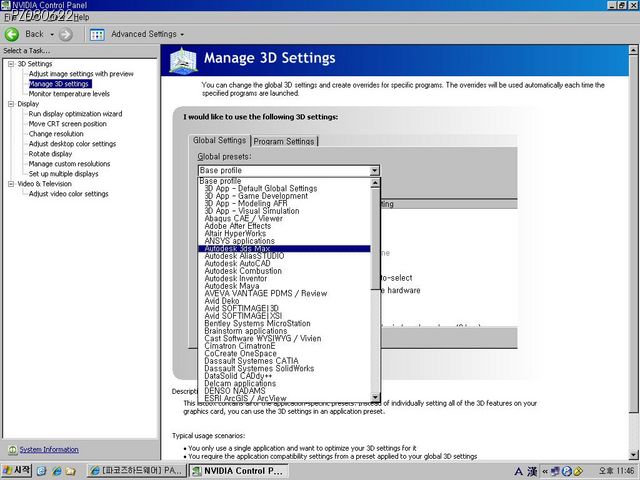Choose Autodesk 3ds Max preset

point(284,249)
